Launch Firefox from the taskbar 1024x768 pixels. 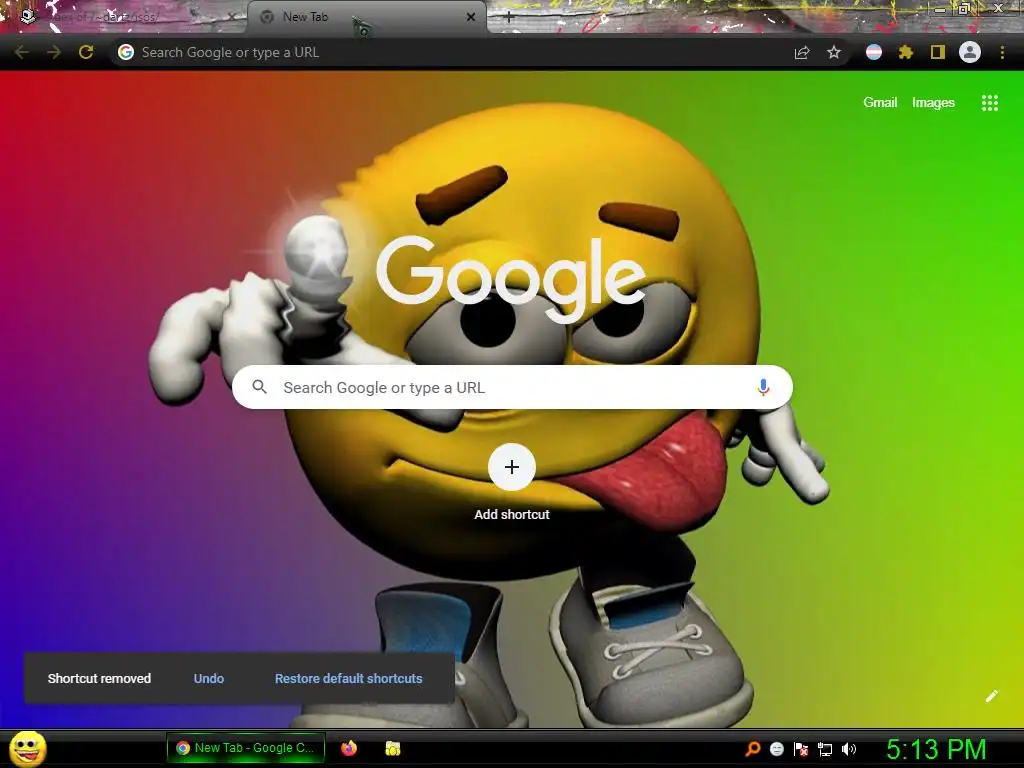pos(349,748)
